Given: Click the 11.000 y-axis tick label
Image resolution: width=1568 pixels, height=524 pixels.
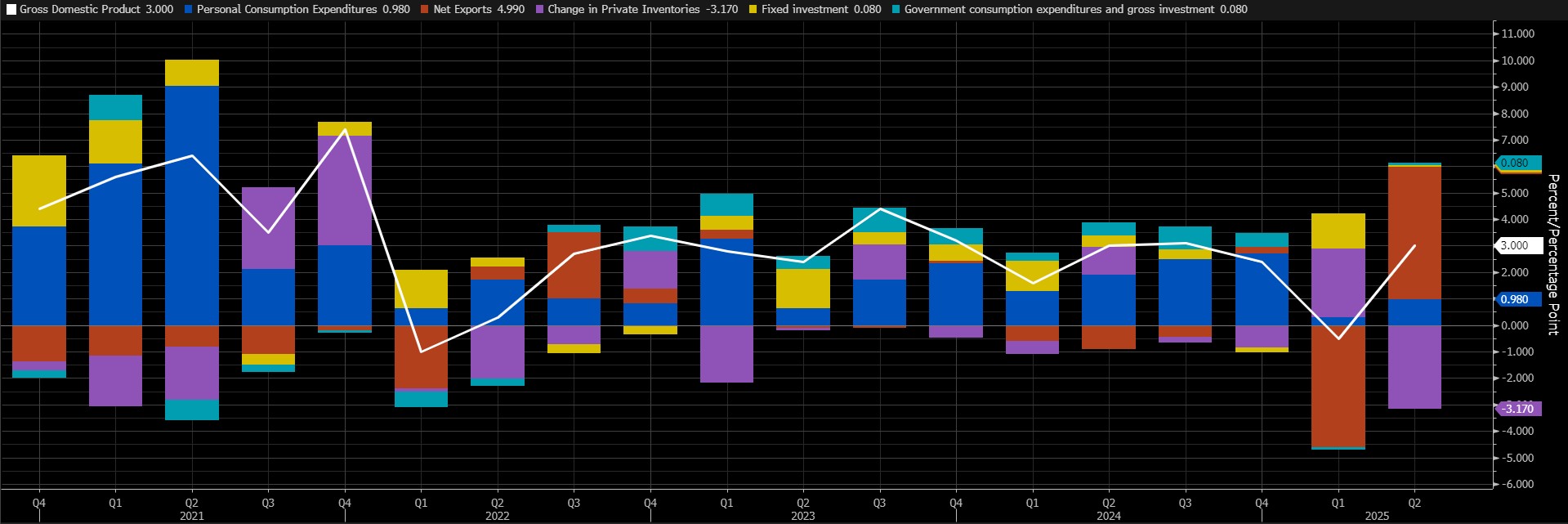Looking at the screenshot, I should 1517,34.
